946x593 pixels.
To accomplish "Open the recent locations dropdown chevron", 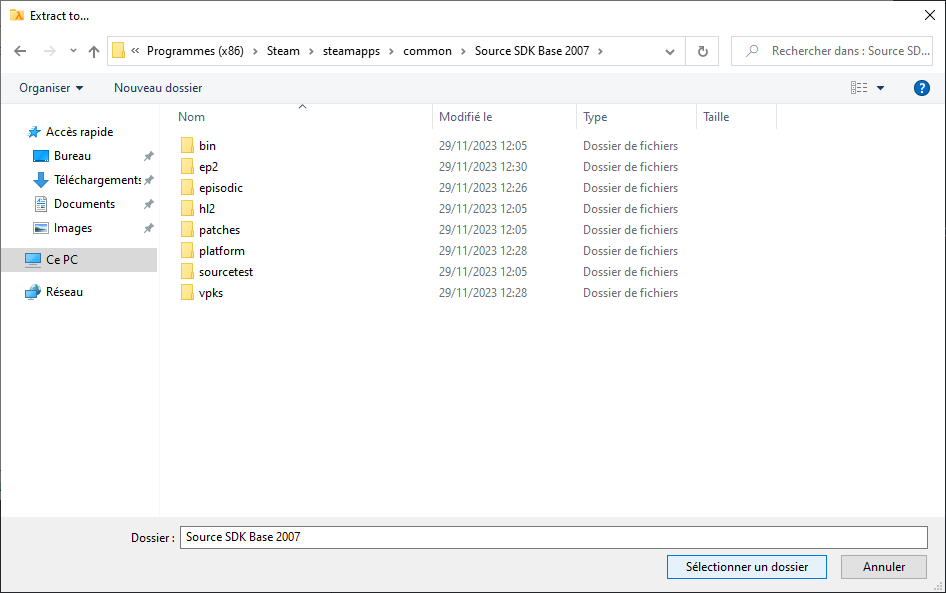I will (73, 51).
